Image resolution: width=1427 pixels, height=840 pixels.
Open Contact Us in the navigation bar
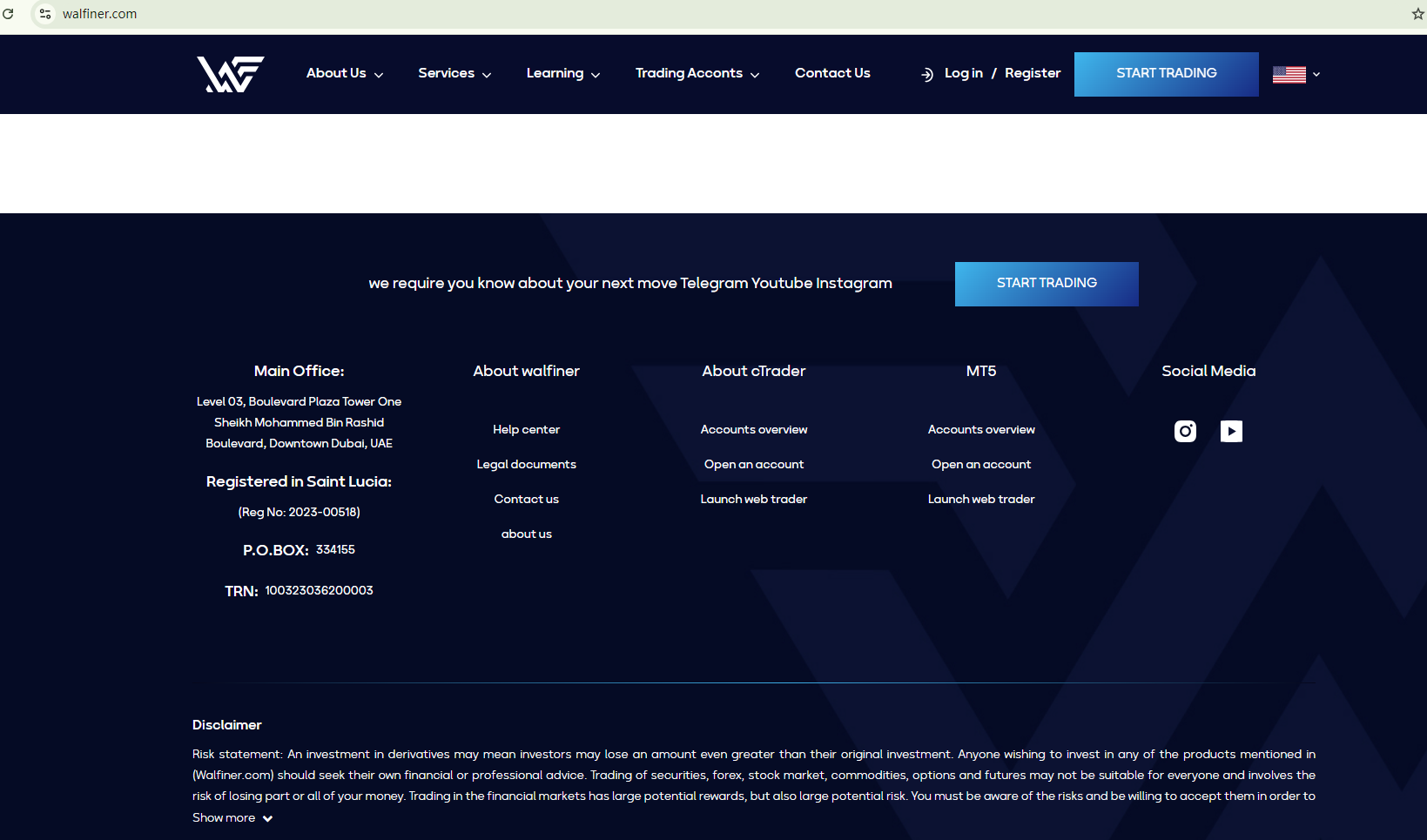[x=832, y=73]
